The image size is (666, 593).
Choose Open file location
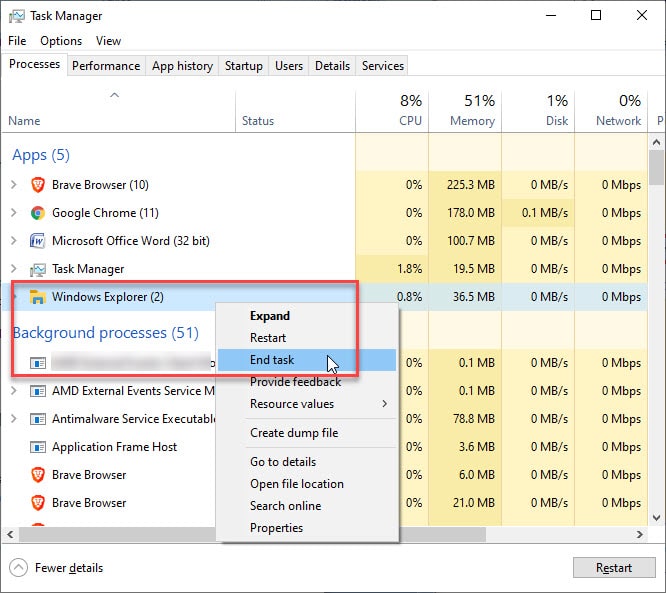[x=308, y=484]
